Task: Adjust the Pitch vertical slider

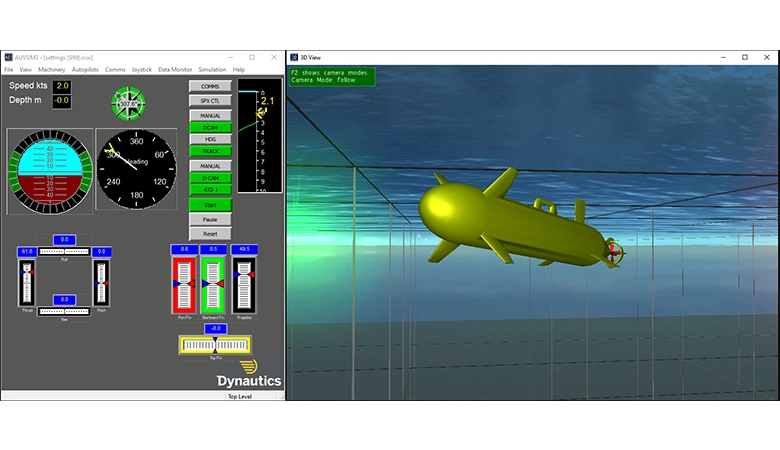Action: click(x=101, y=282)
